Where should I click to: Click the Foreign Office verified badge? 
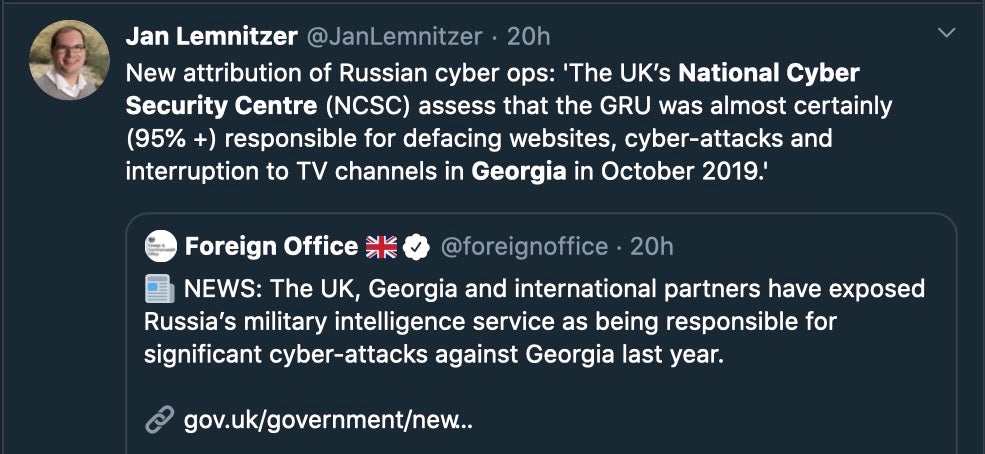pos(415,247)
